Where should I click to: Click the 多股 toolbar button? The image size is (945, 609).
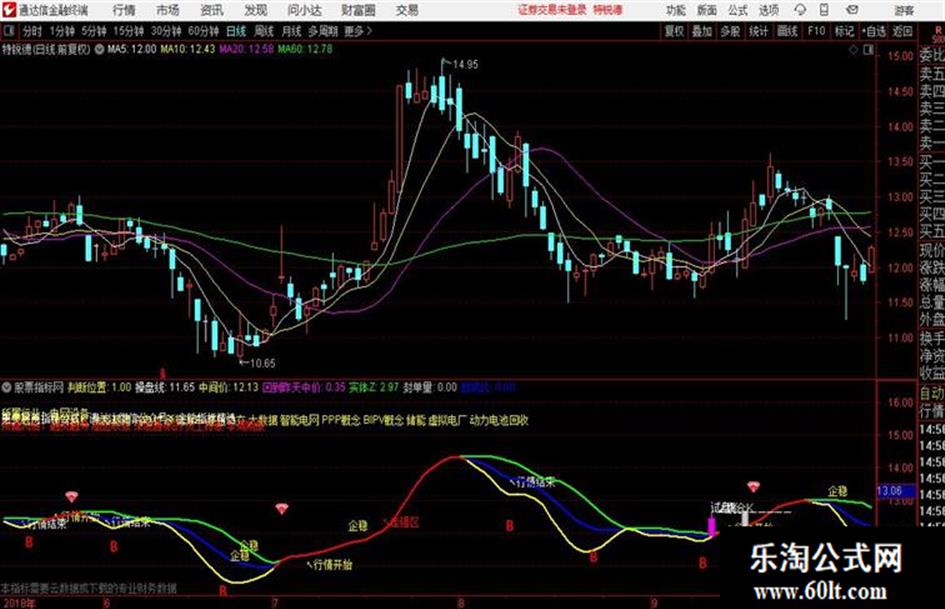(x=730, y=31)
